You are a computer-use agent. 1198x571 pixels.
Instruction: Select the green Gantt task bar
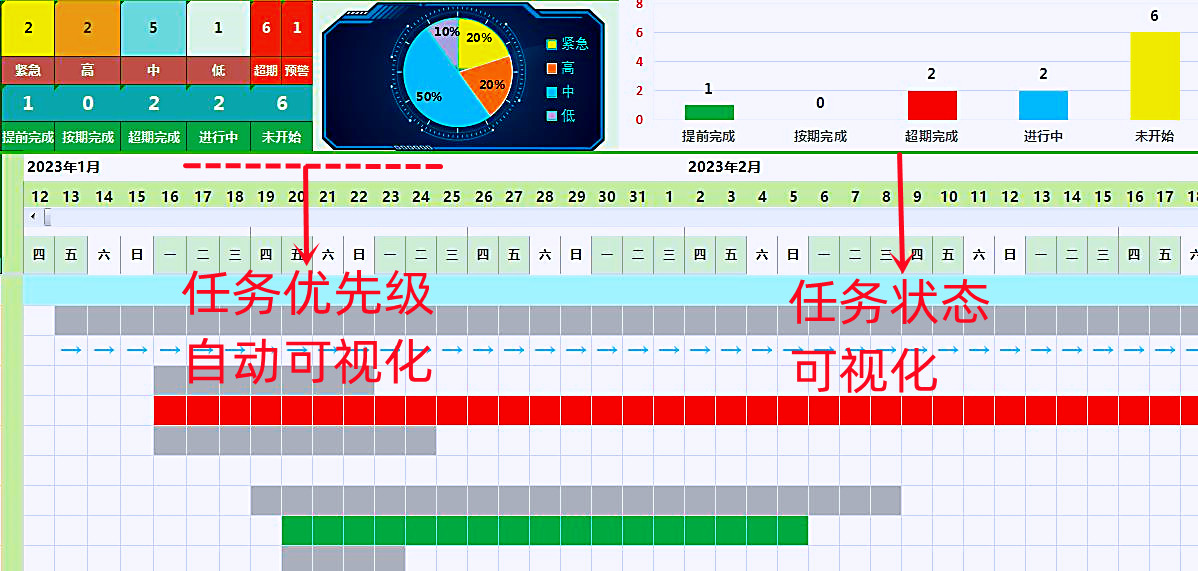tap(545, 530)
